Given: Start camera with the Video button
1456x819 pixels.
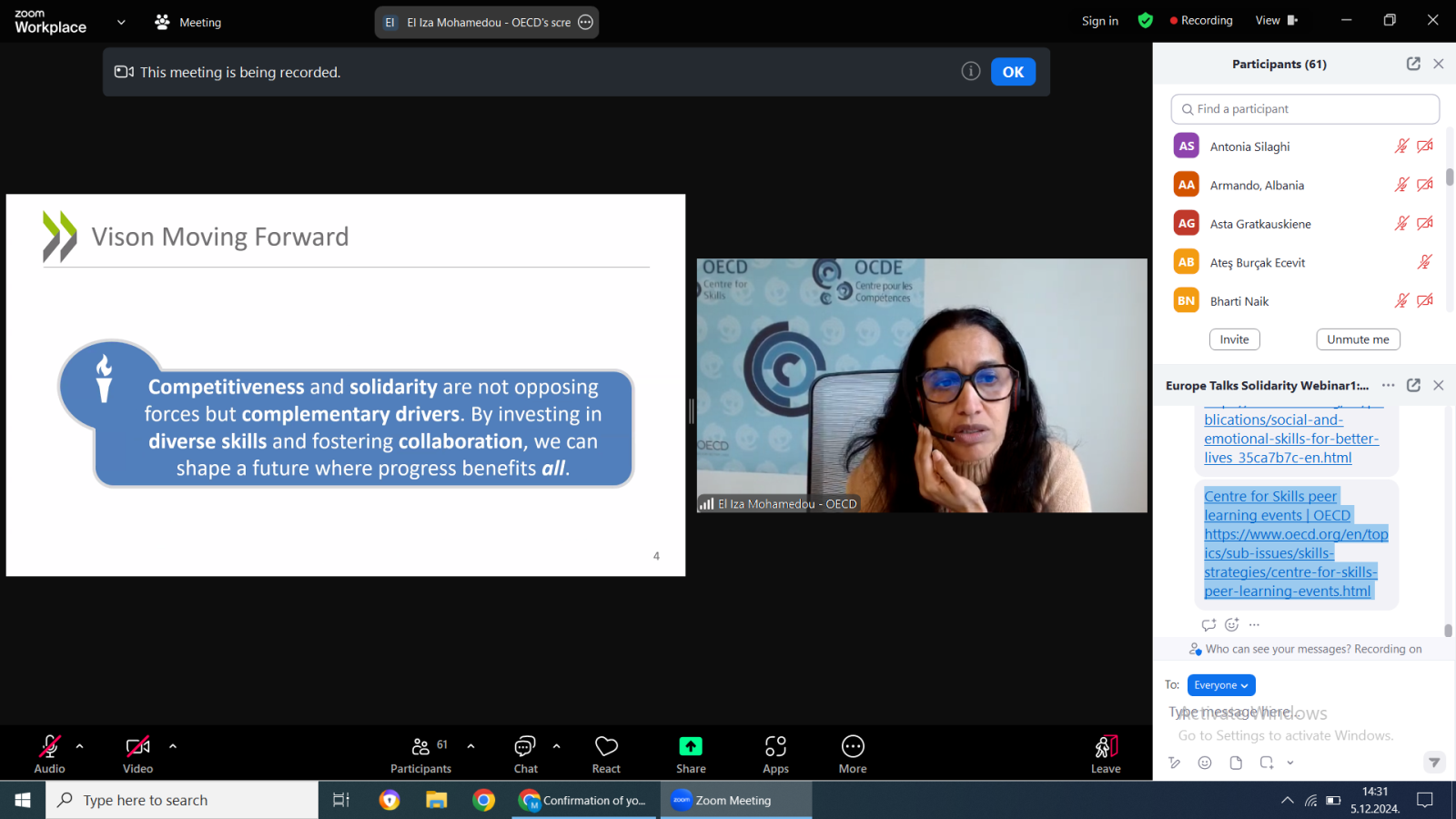Looking at the screenshot, I should (x=138, y=754).
